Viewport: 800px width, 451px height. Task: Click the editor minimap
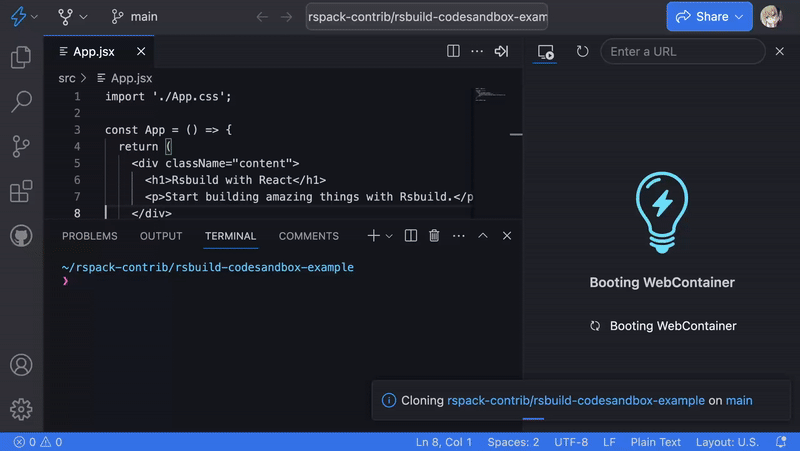pos(490,94)
